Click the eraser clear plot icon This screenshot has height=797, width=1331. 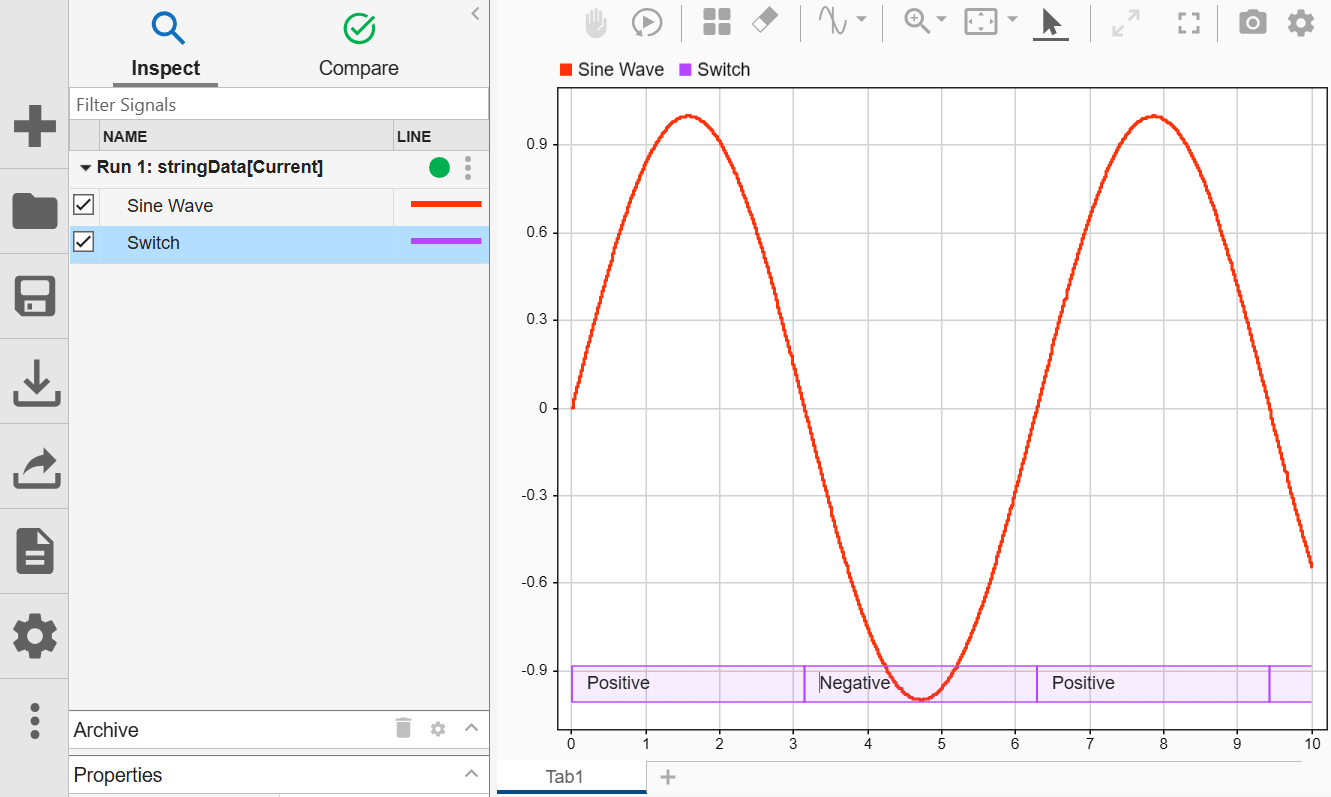764,21
